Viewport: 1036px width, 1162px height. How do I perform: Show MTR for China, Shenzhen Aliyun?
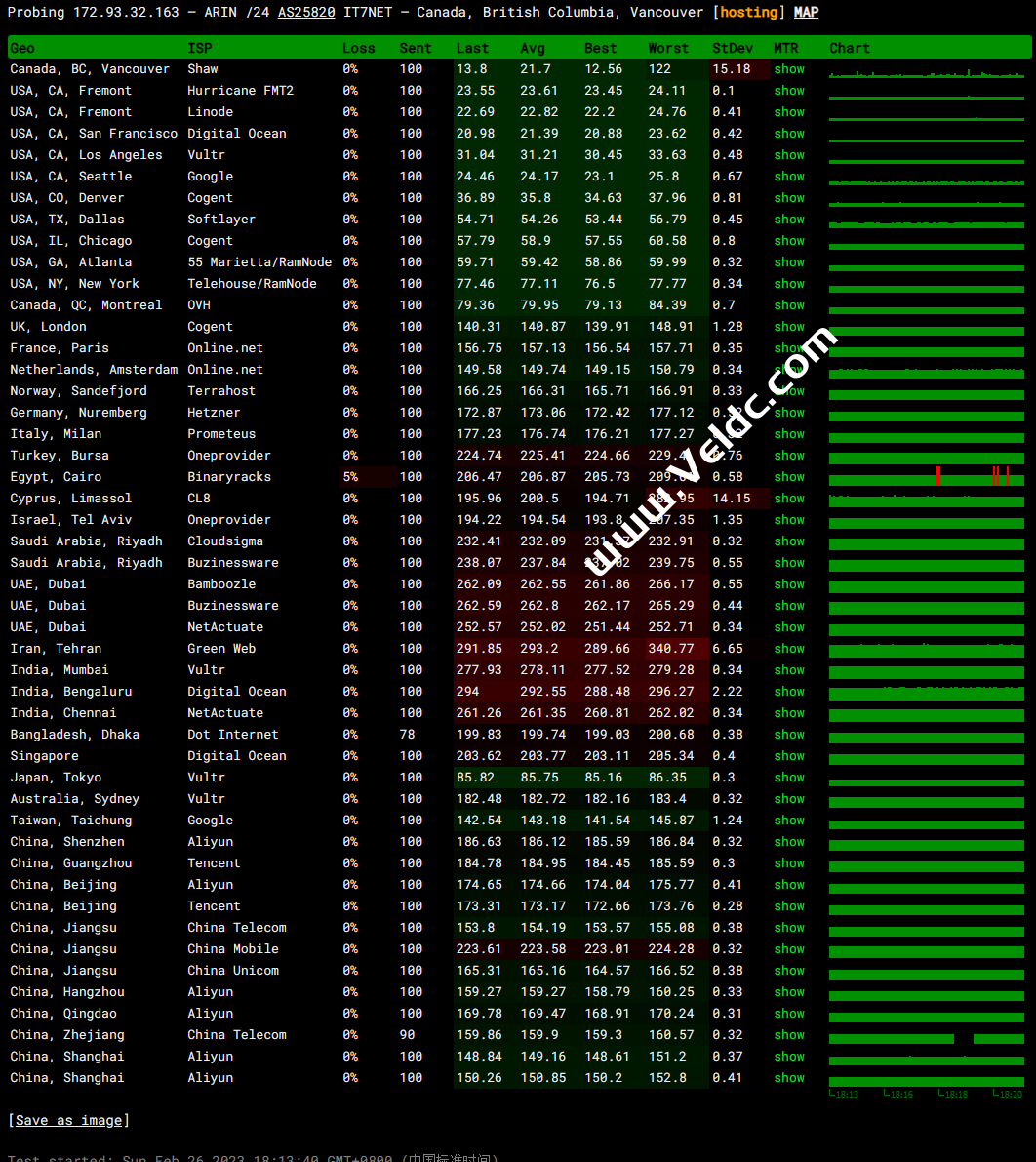[x=789, y=842]
